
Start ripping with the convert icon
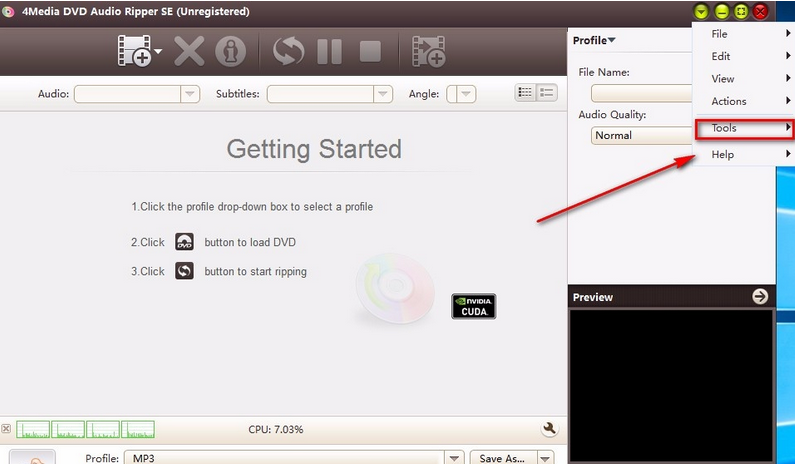pyautogui.click(x=288, y=51)
